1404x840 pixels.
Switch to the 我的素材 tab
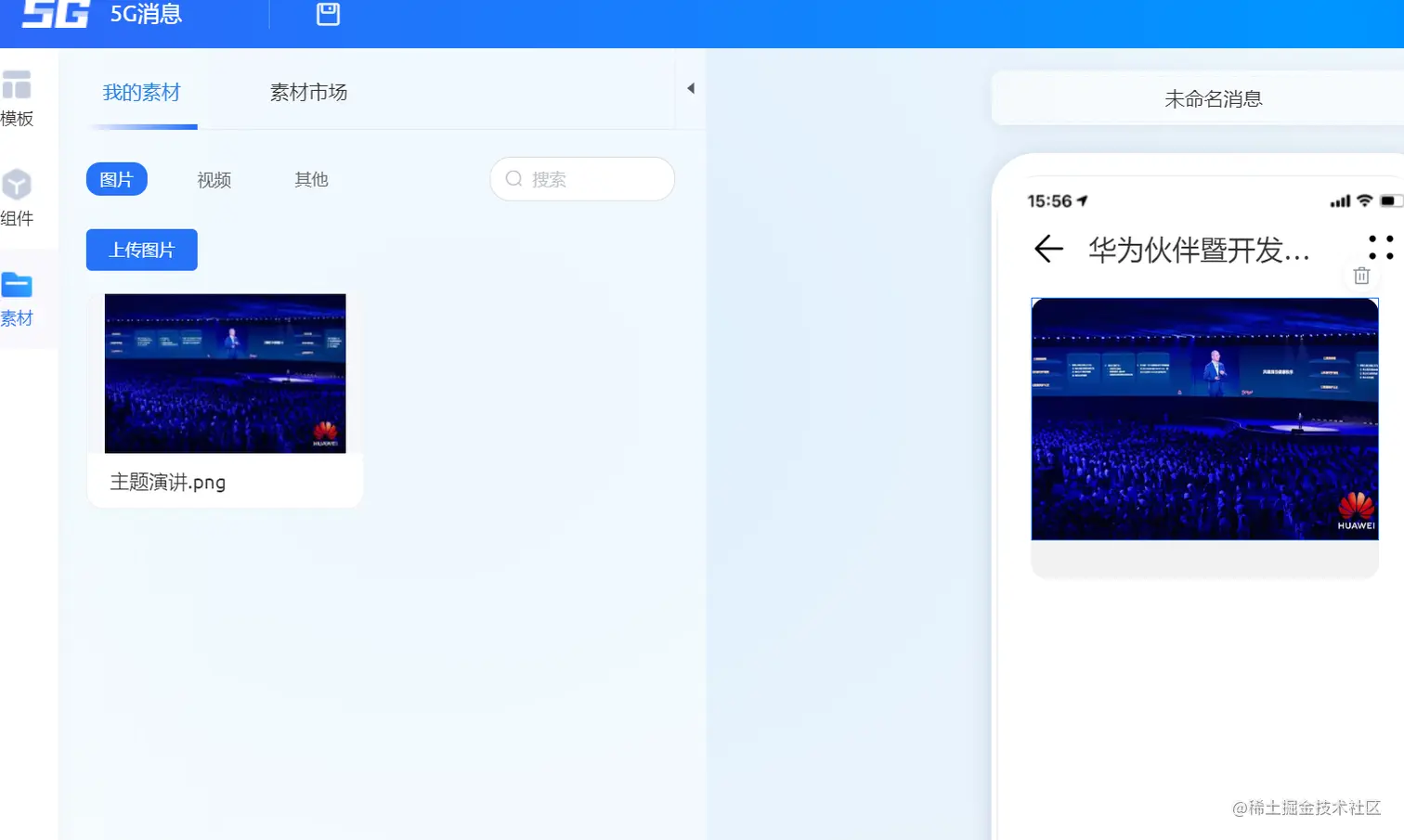click(141, 93)
